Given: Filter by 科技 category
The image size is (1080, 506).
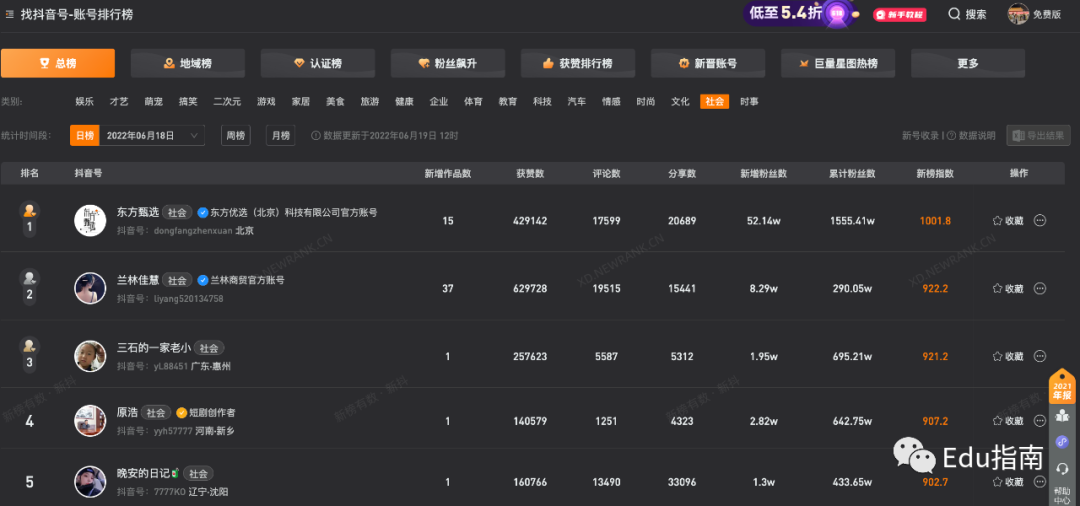Looking at the screenshot, I should (x=542, y=101).
